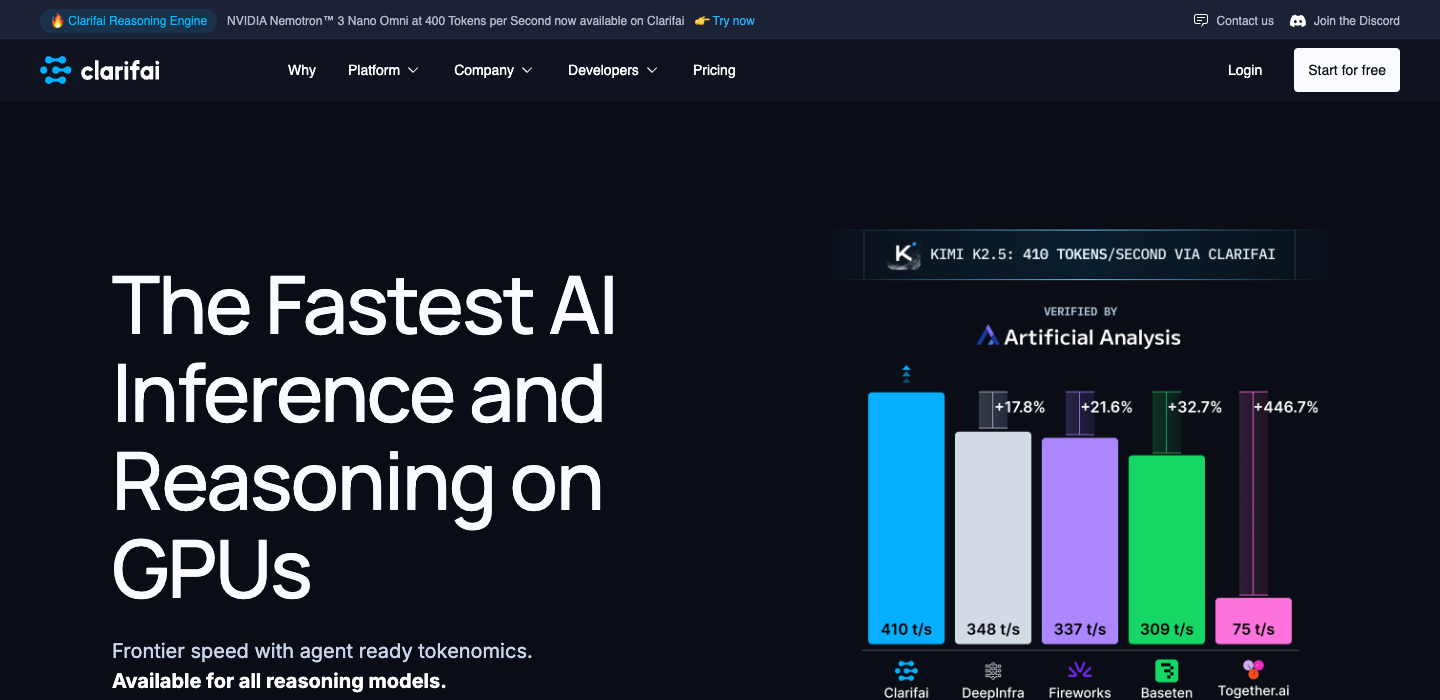
Task: Click the Clarifai Reasoning Engine badge
Action: 128,20
